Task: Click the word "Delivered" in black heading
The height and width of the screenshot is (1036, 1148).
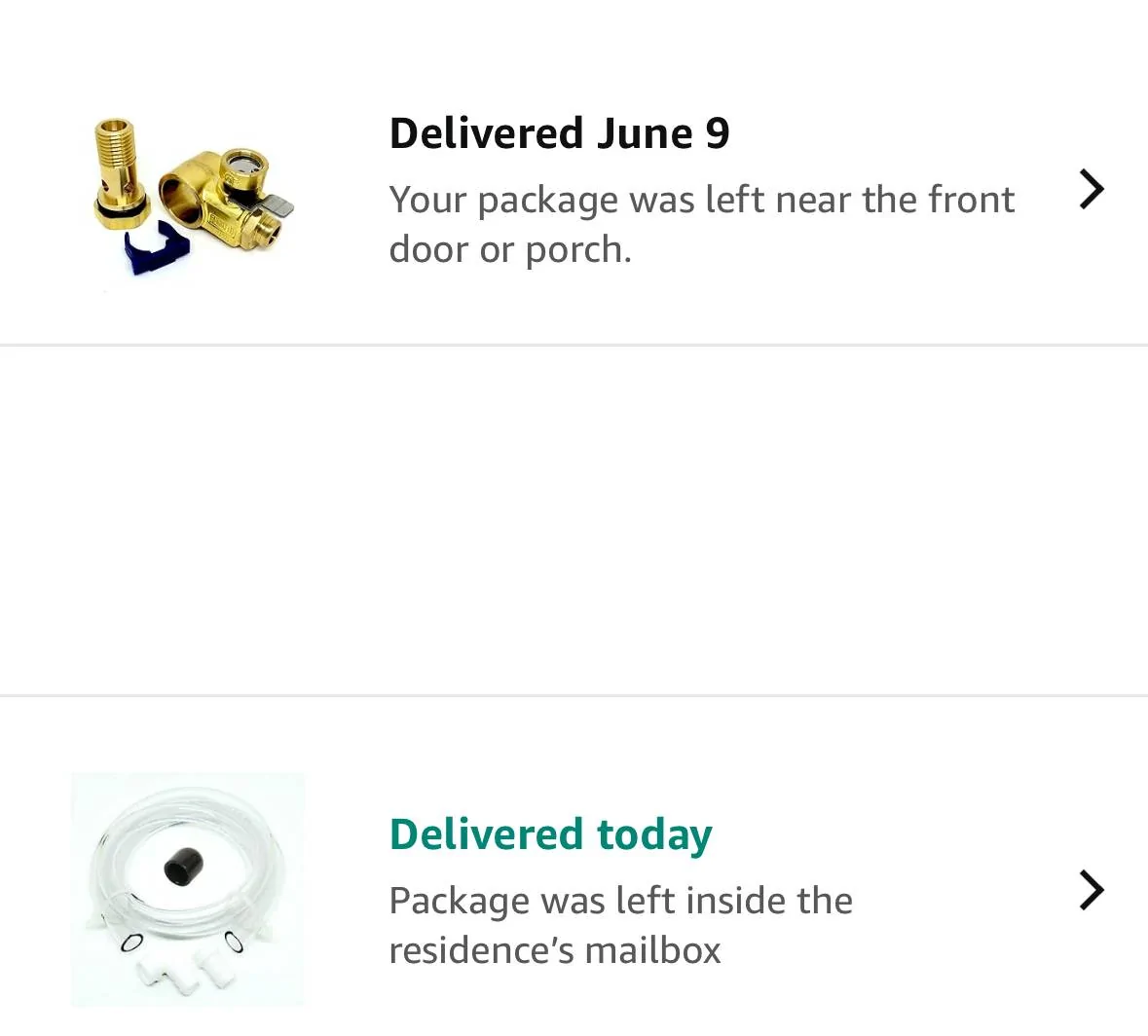Action: (486, 133)
